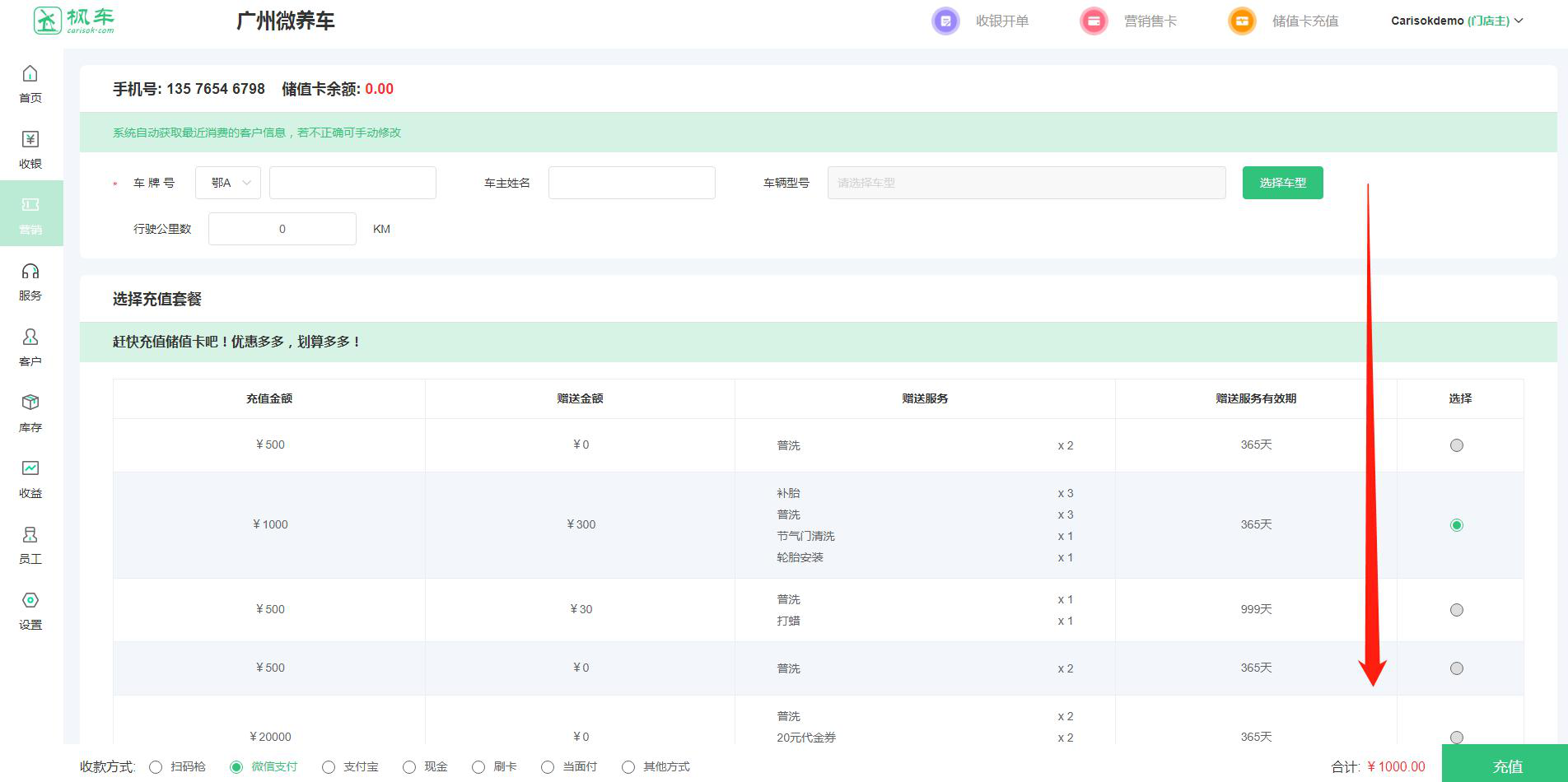The image size is (1568, 782).
Task: Click the ¥20000 recharge amount cell
Action: pyautogui.click(x=270, y=737)
